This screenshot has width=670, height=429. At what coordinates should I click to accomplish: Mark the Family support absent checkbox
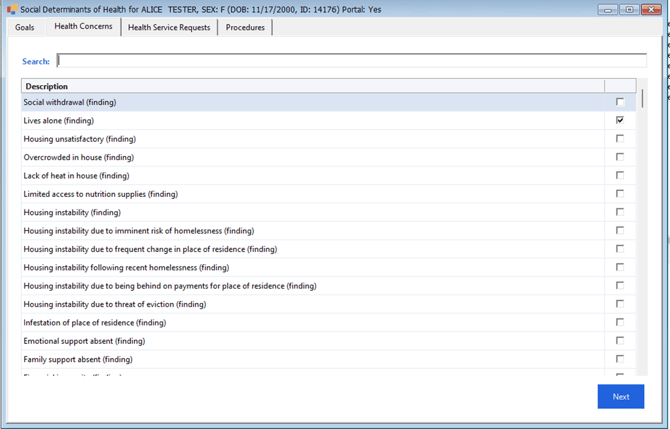click(620, 359)
